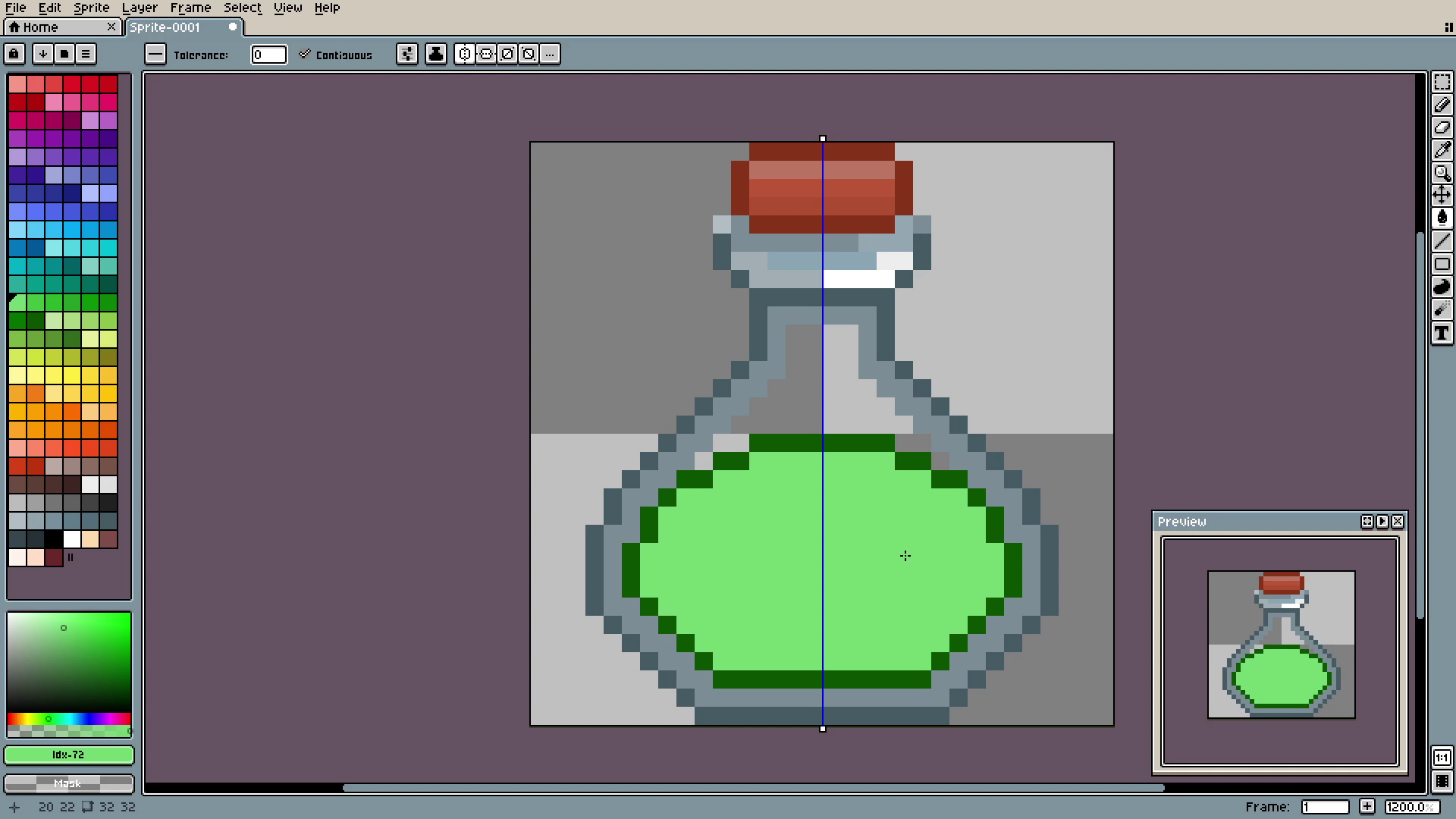Enable vertical symmetry mode
This screenshot has width=1456, height=819.
coord(486,54)
